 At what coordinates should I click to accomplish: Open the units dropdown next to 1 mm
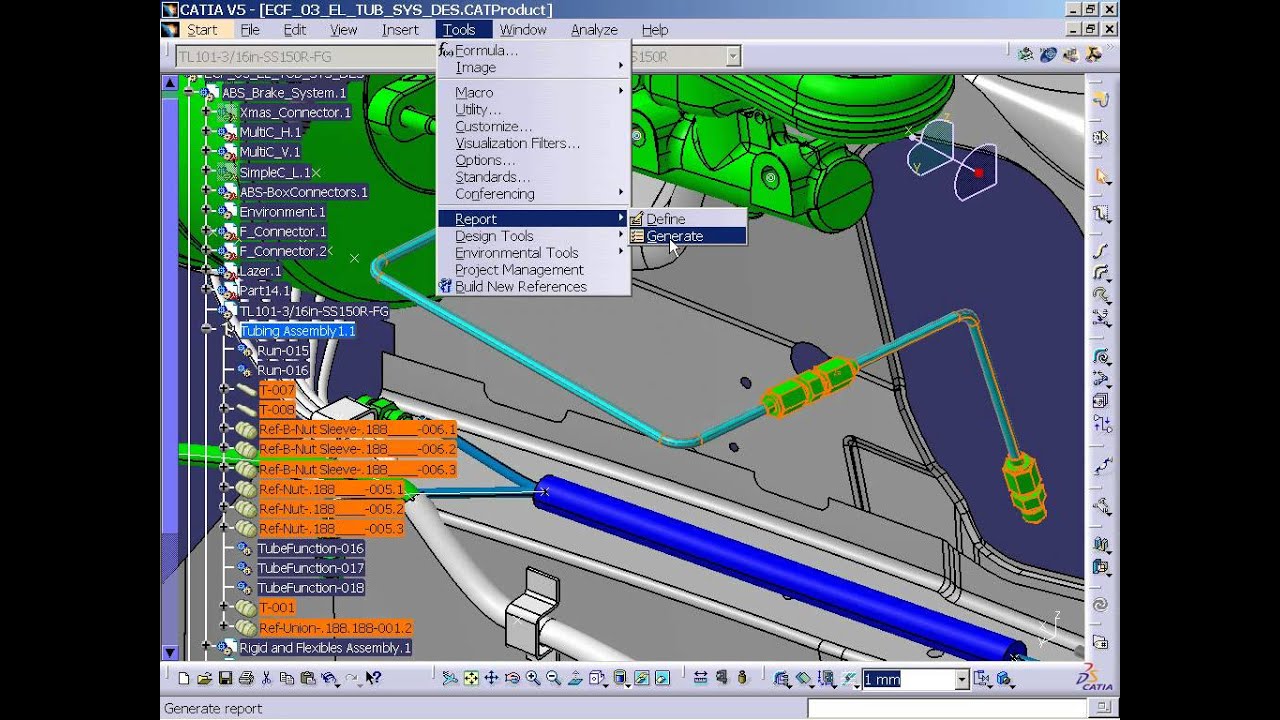(961, 680)
